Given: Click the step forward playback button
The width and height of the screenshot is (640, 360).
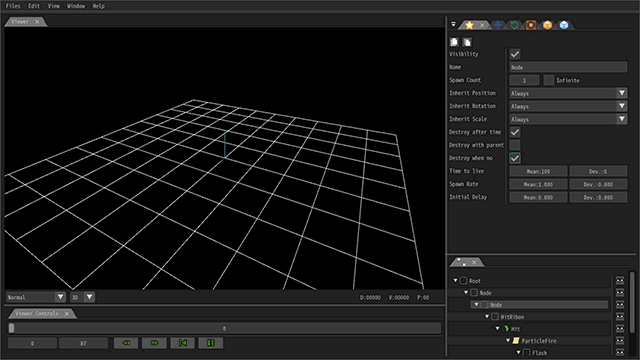Looking at the screenshot, I should click(154, 343).
